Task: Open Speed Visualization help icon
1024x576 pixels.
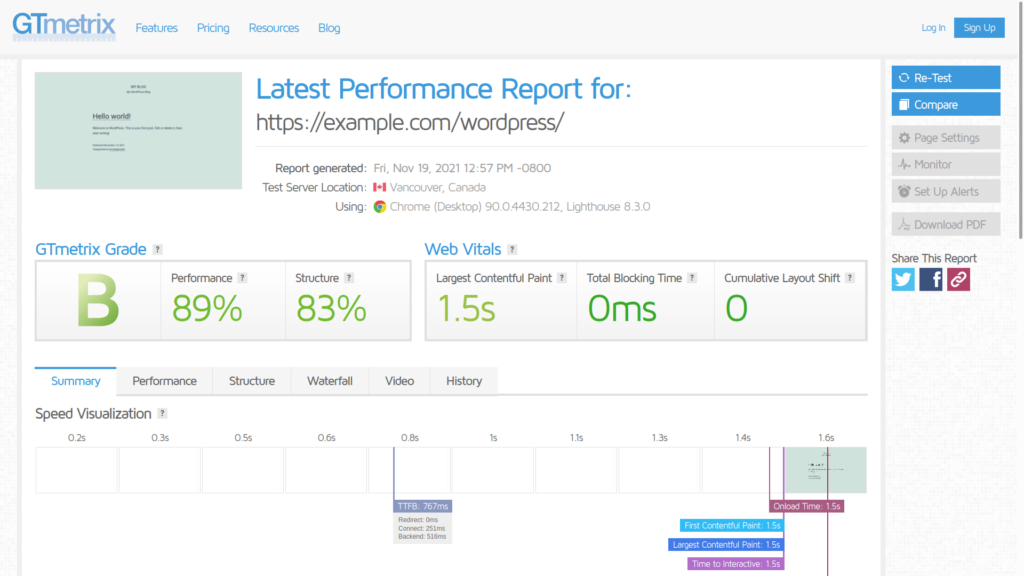Action: point(163,413)
